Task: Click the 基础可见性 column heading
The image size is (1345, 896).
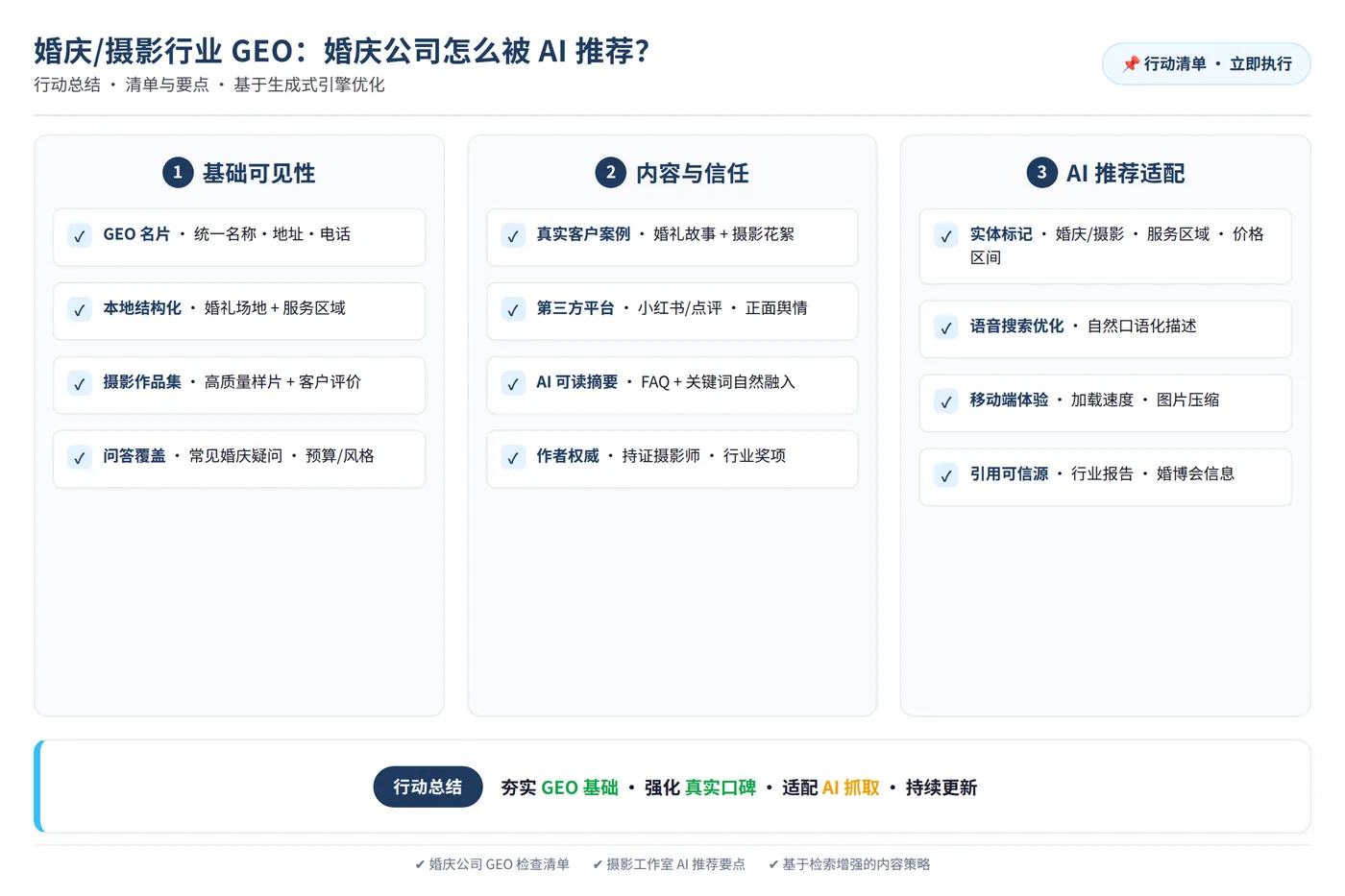Action: click(x=258, y=173)
